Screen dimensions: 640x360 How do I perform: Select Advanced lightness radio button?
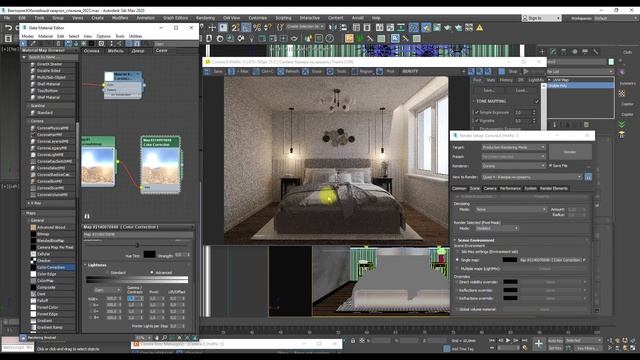click(x=152, y=273)
